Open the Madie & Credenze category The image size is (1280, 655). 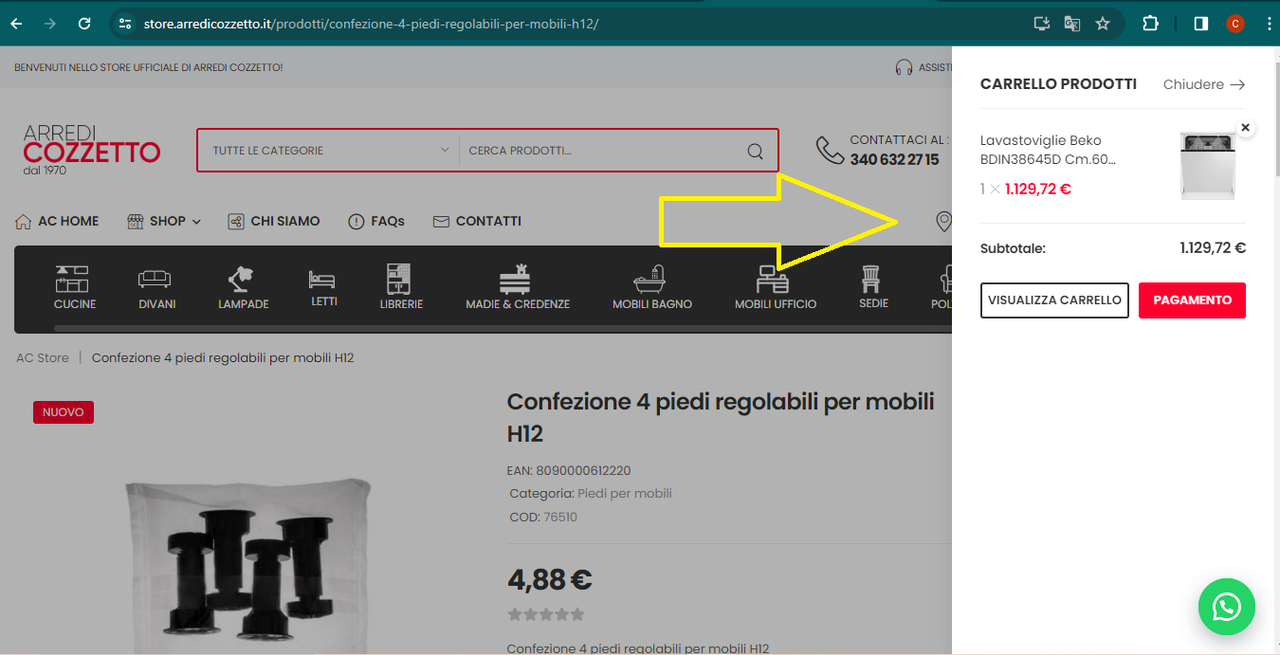[x=517, y=288]
